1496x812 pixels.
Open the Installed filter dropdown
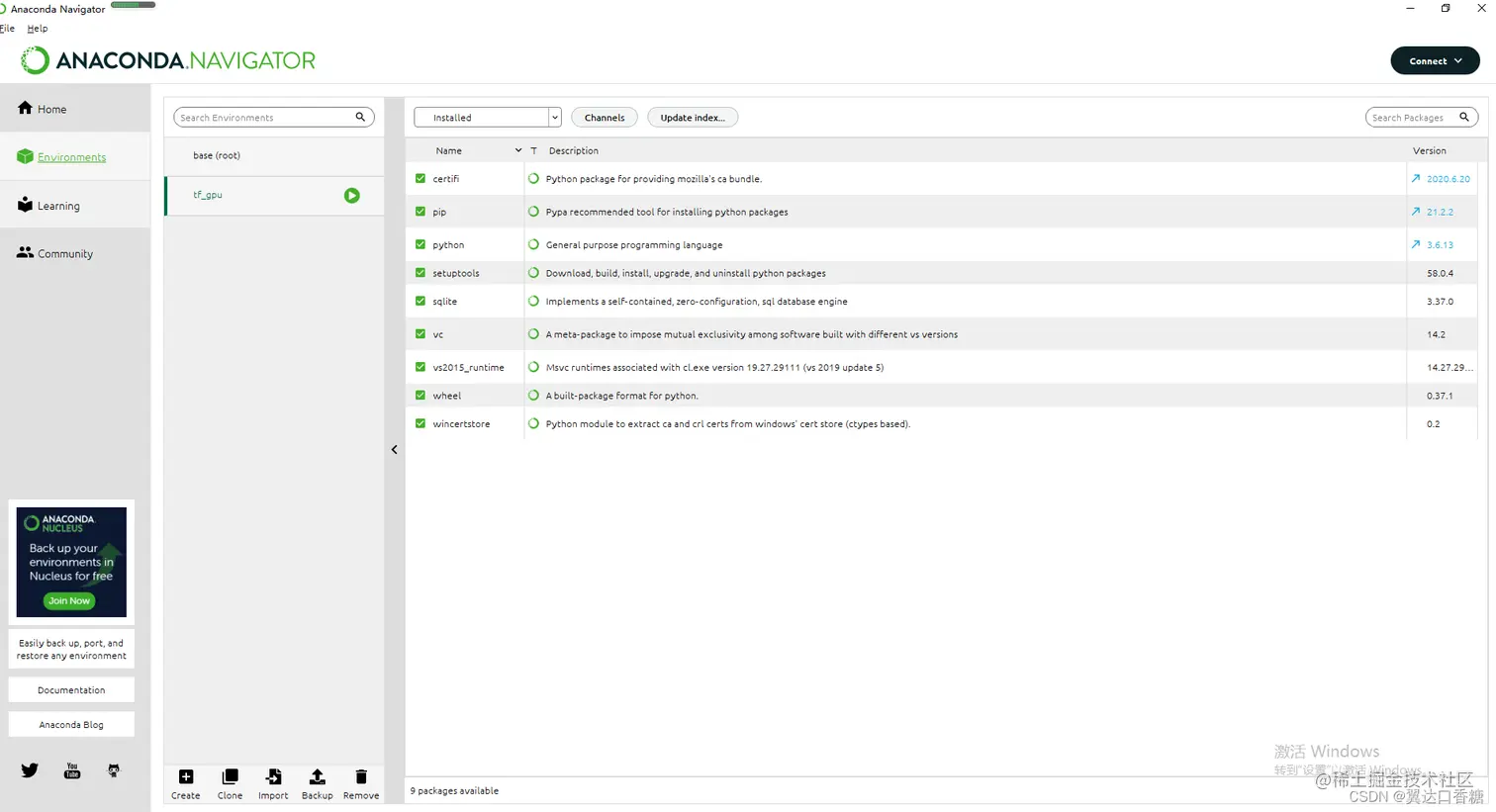click(488, 117)
